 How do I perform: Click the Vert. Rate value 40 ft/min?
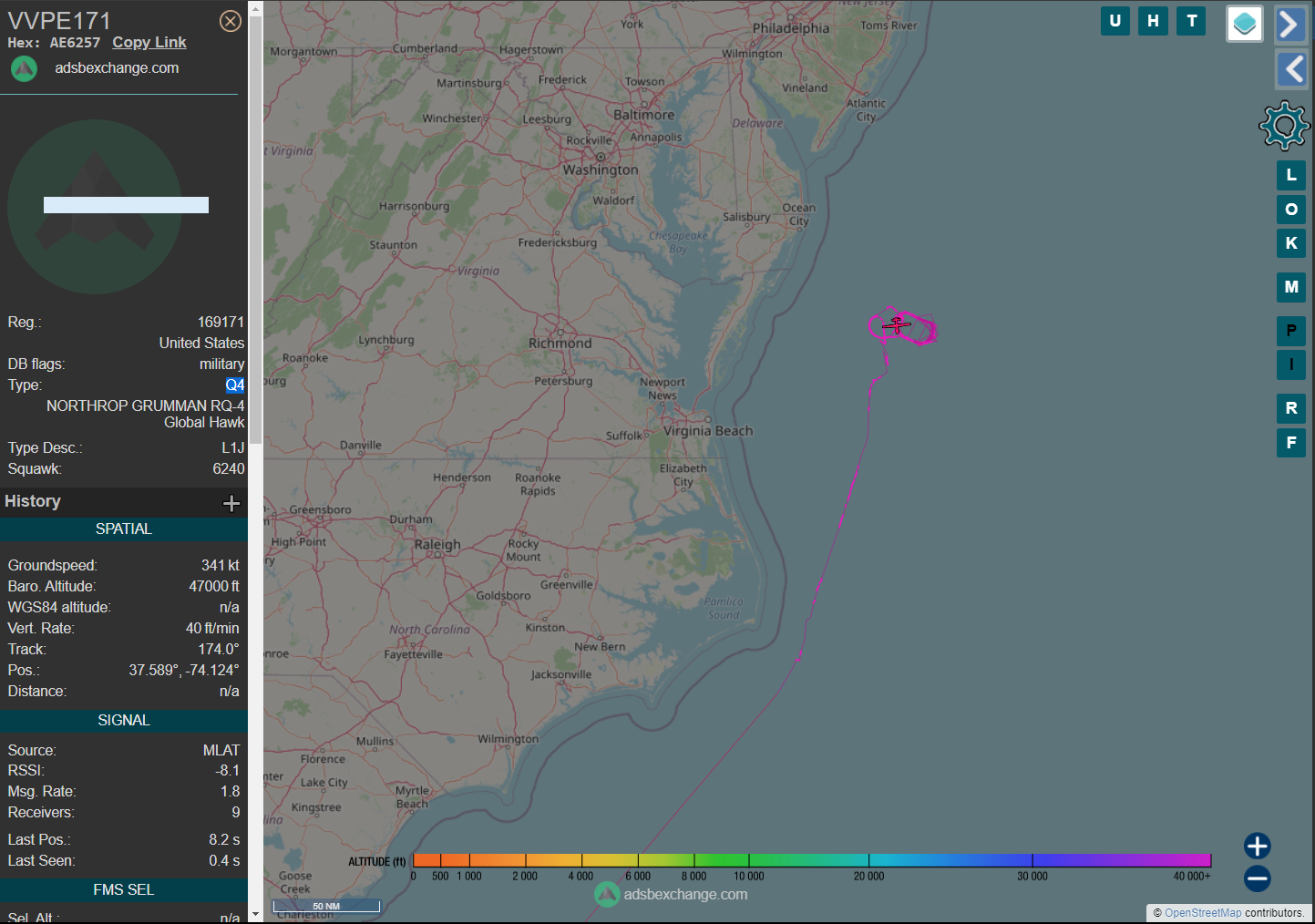(x=212, y=629)
